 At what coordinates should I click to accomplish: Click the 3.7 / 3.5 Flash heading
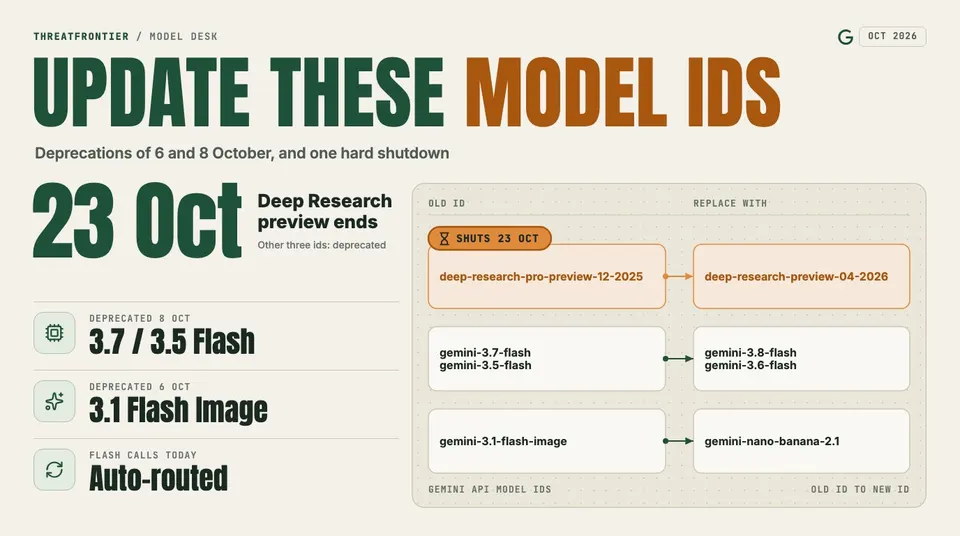point(171,342)
